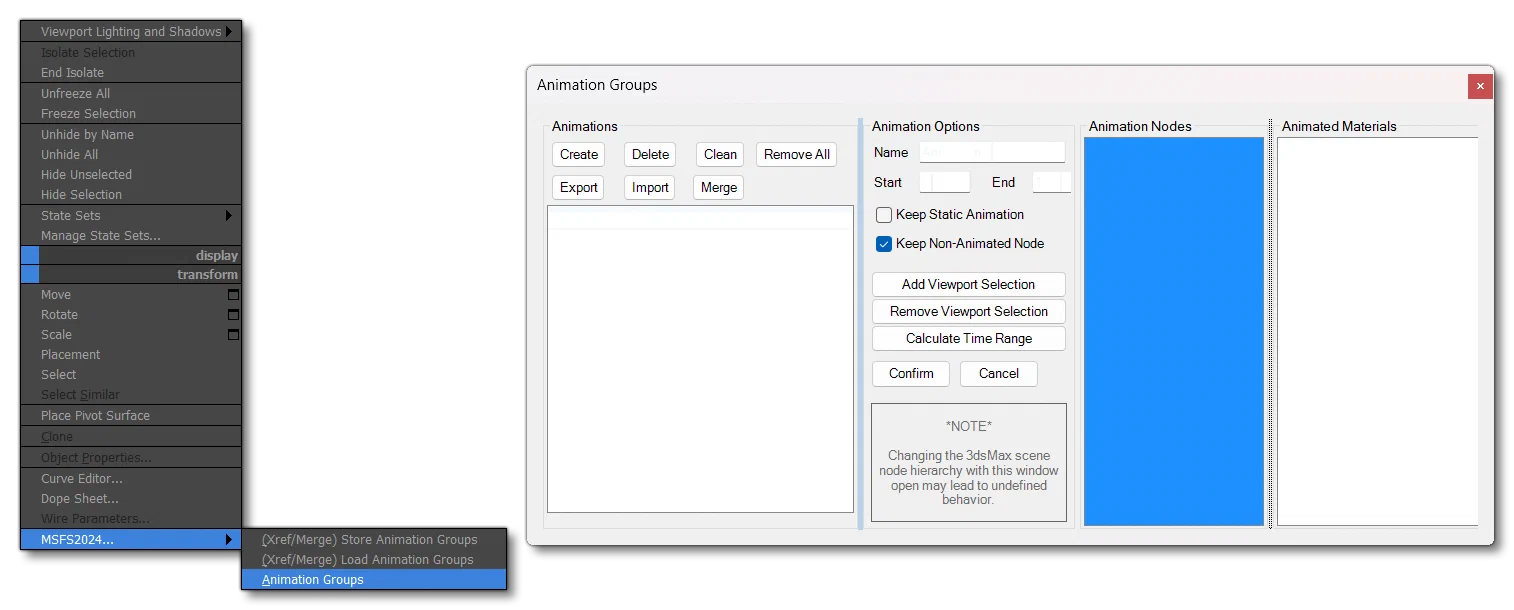Open Scale transform settings box icon
The image size is (1514, 610).
(x=233, y=335)
